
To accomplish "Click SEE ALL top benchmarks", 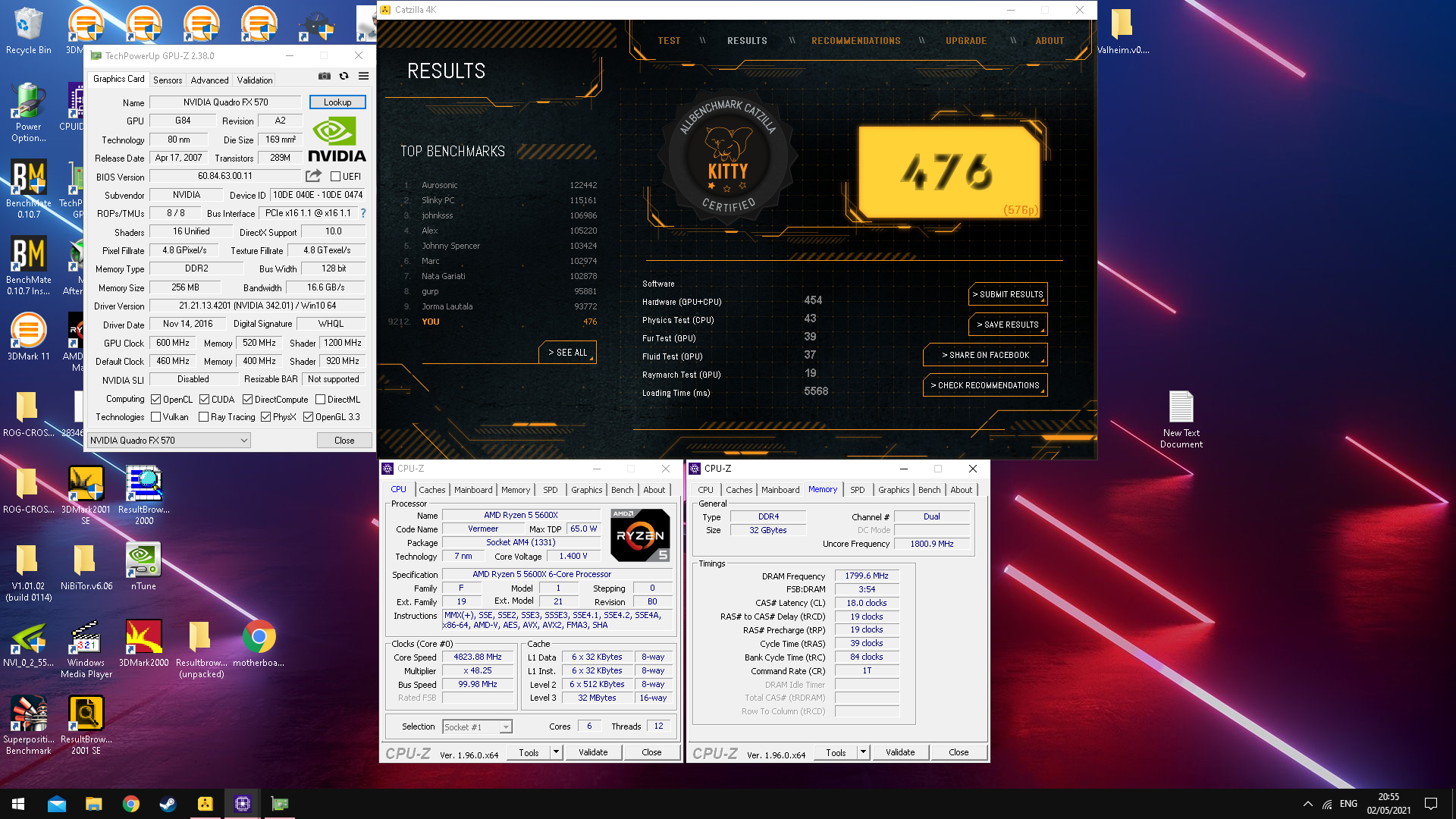I will (x=568, y=353).
